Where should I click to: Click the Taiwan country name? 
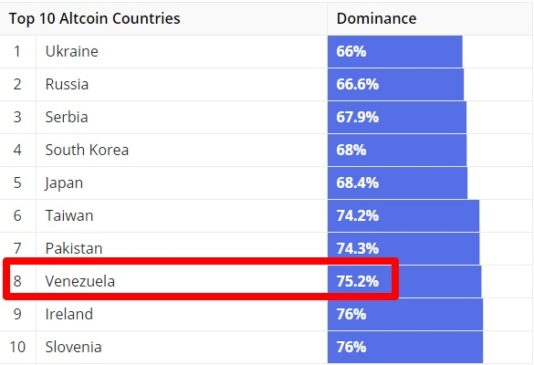[x=69, y=216]
